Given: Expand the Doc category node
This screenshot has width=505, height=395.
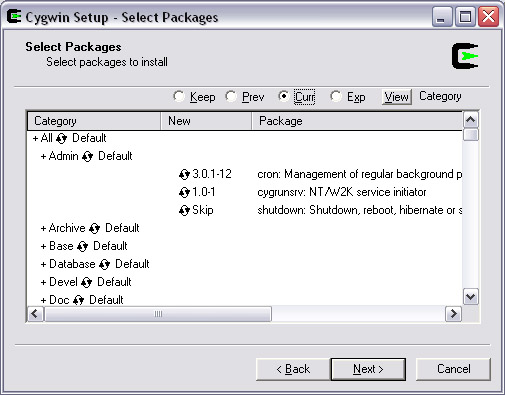Looking at the screenshot, I should coord(43,300).
